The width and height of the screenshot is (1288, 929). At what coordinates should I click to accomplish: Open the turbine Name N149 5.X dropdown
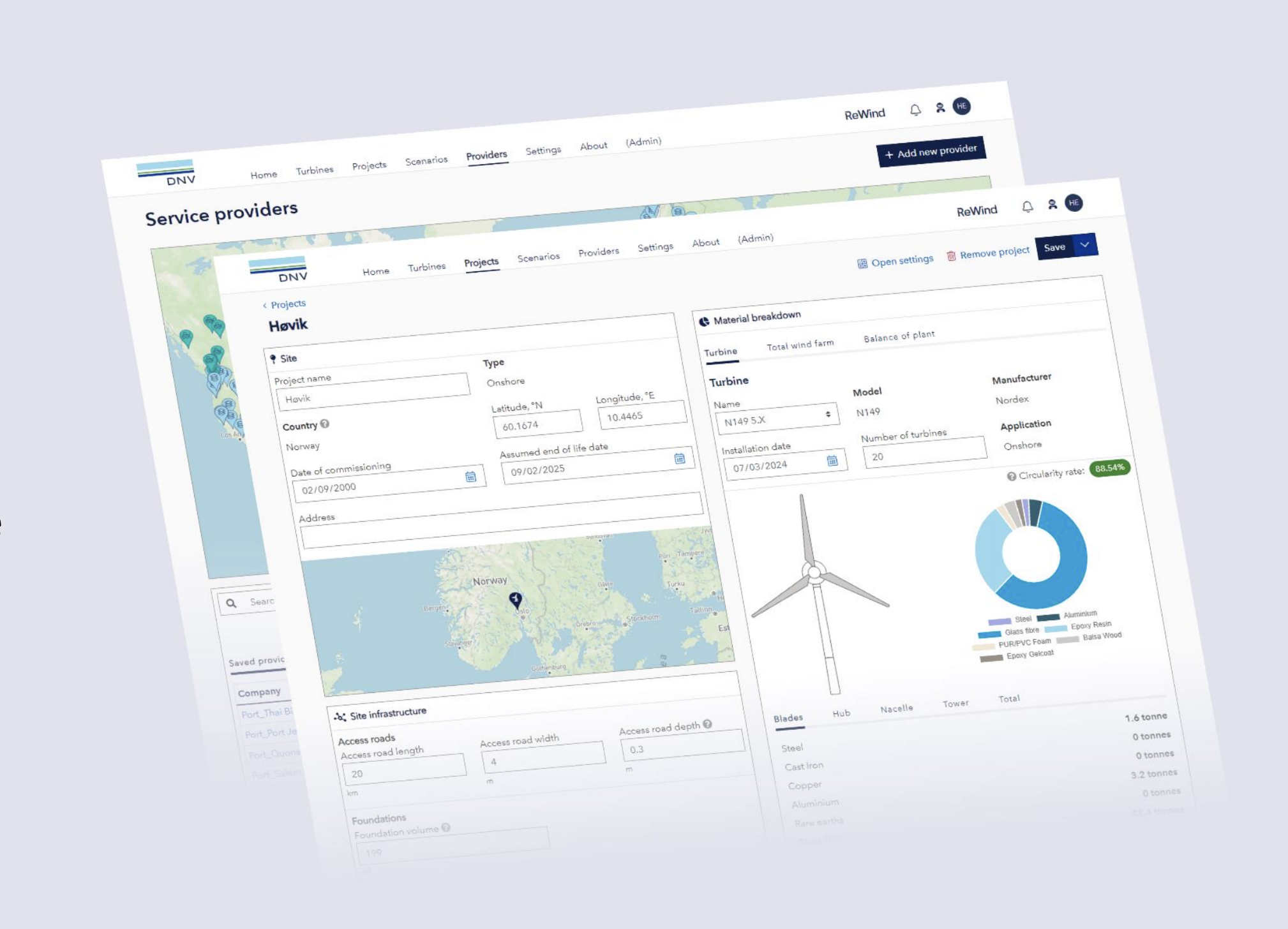[777, 417]
